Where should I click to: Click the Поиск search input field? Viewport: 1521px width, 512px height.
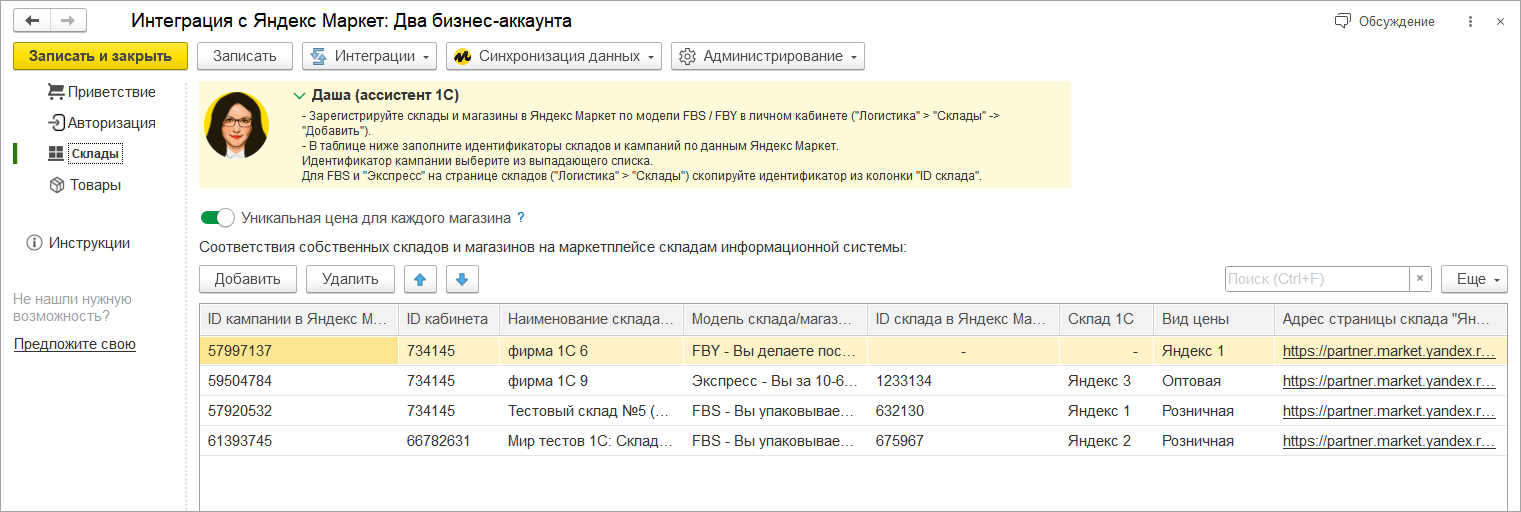1316,279
